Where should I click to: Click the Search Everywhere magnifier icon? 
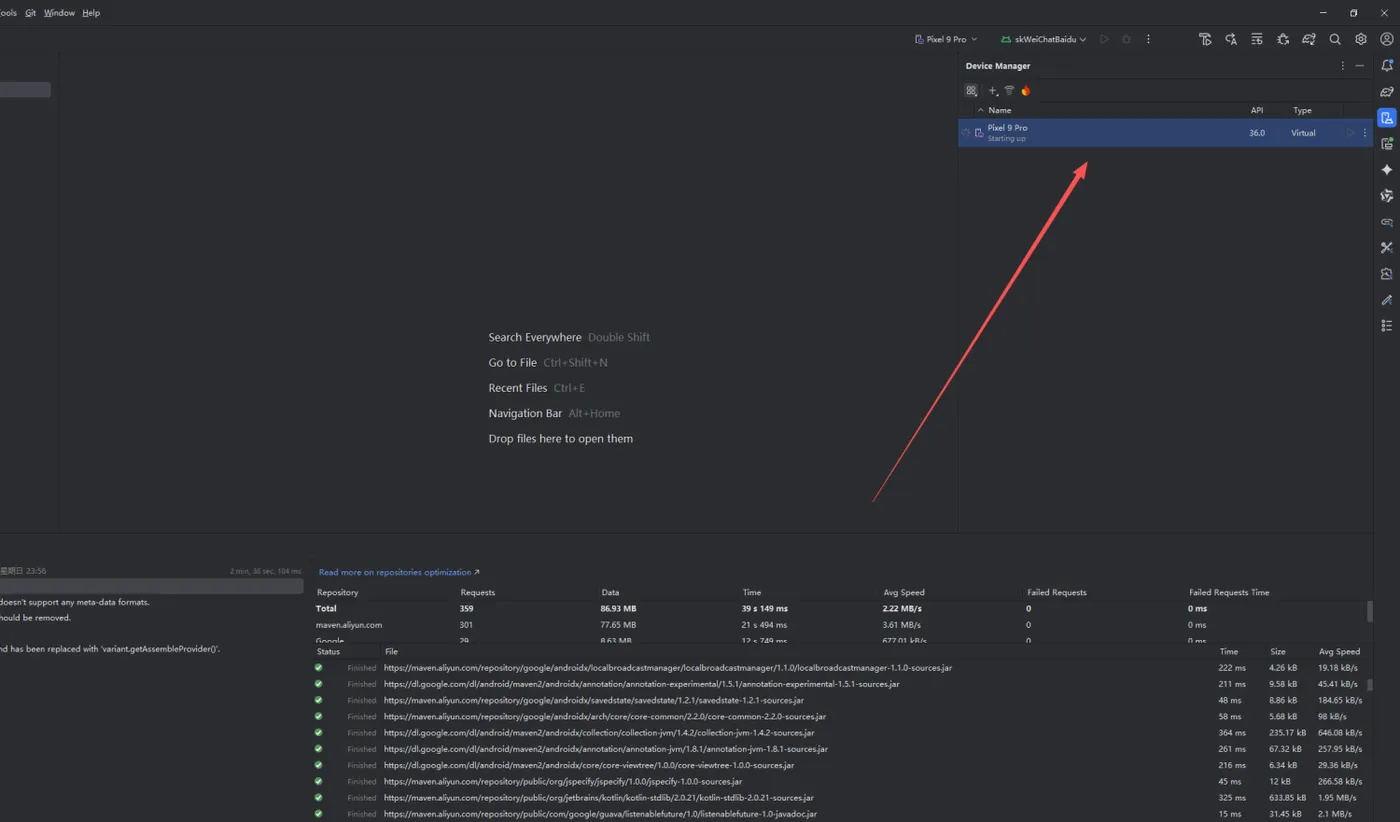[x=1335, y=39]
